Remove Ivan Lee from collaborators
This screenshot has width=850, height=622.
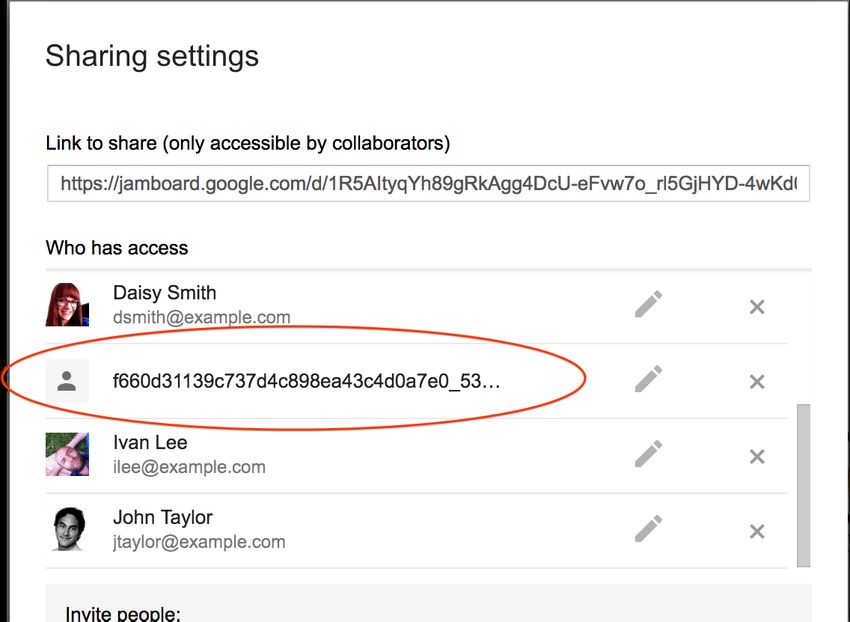(757, 457)
